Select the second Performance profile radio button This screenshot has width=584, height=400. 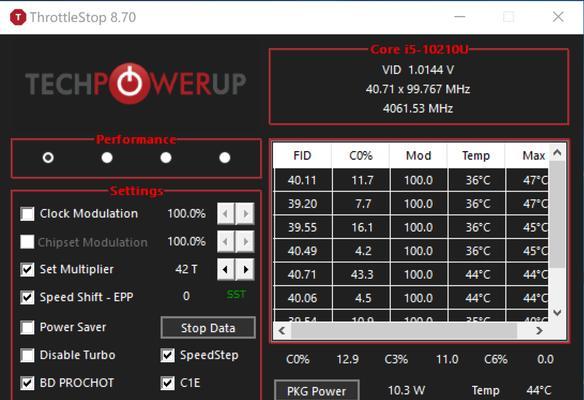click(x=107, y=158)
